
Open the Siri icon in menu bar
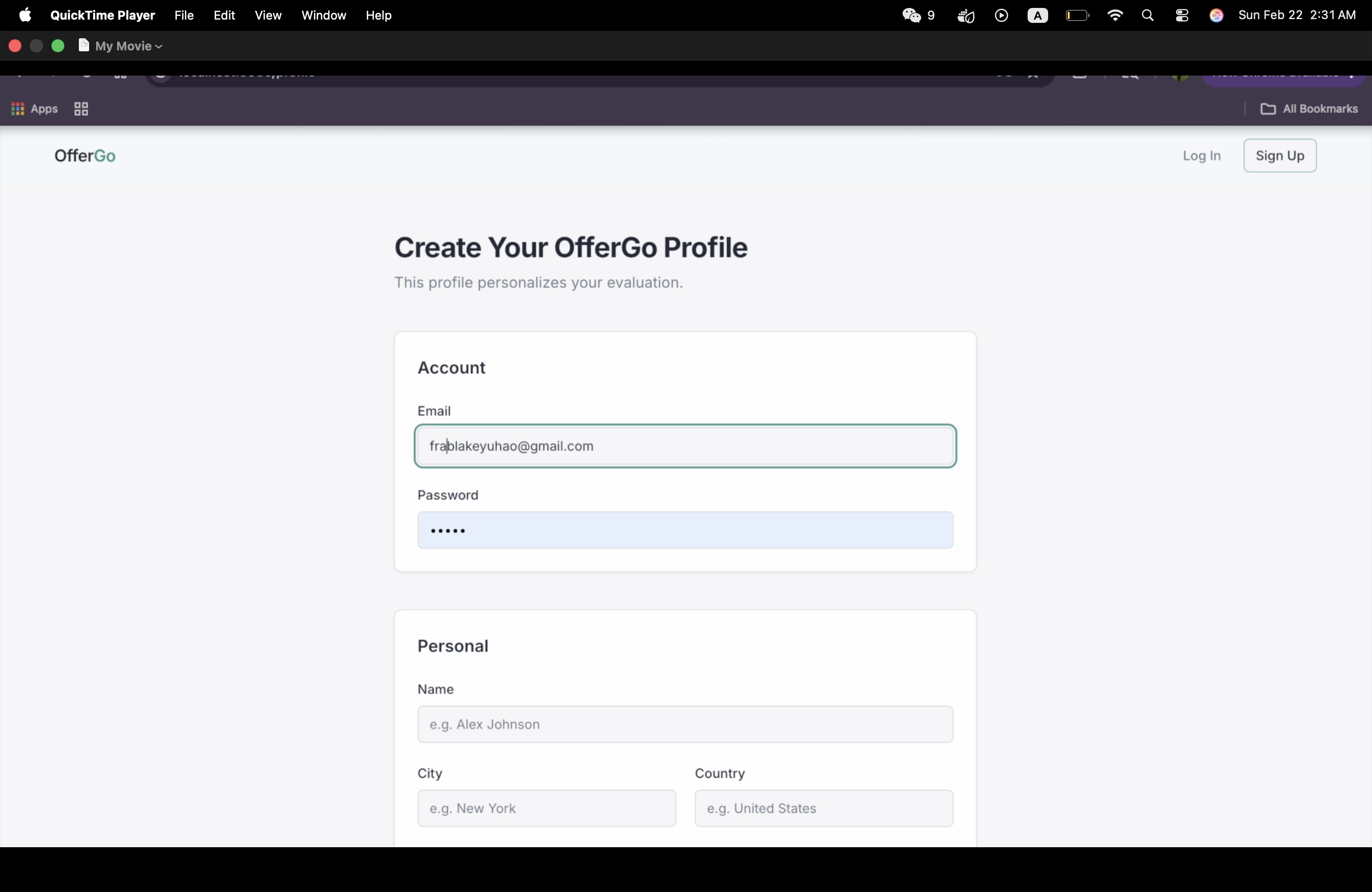click(x=1216, y=15)
